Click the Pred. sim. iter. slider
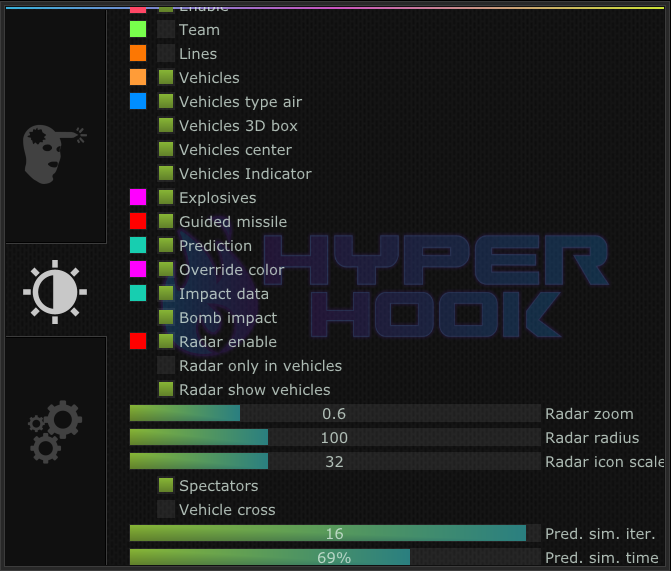Viewport: 671px width, 571px height. (x=334, y=534)
